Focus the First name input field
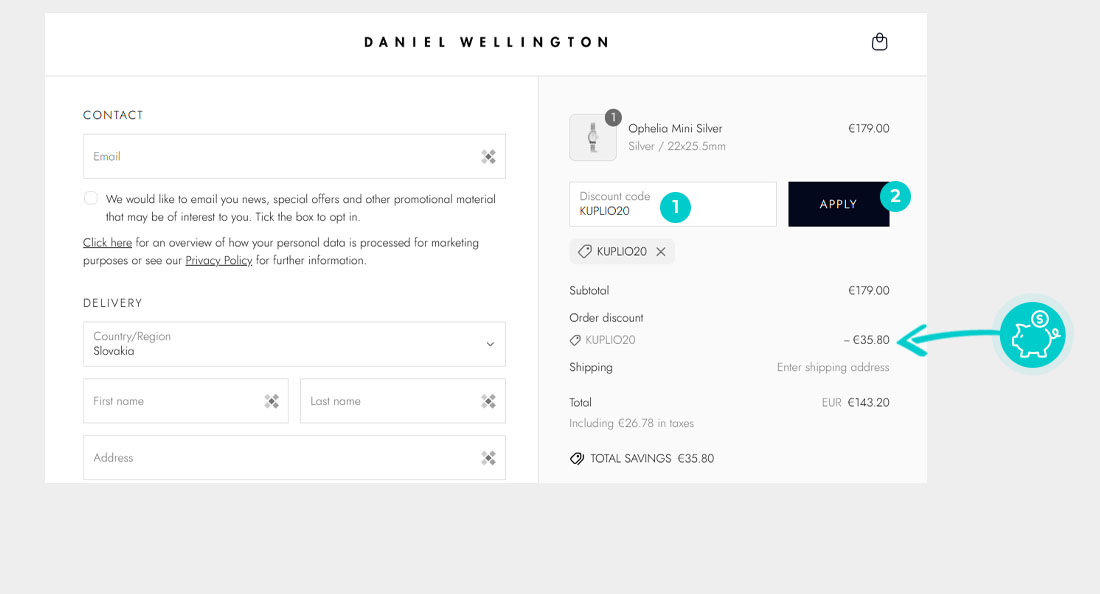Viewport: 1100px width, 594px height. pos(186,401)
